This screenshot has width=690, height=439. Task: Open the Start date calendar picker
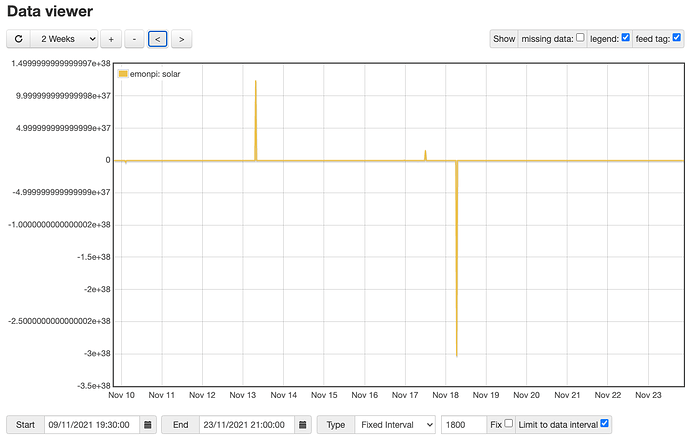click(148, 425)
